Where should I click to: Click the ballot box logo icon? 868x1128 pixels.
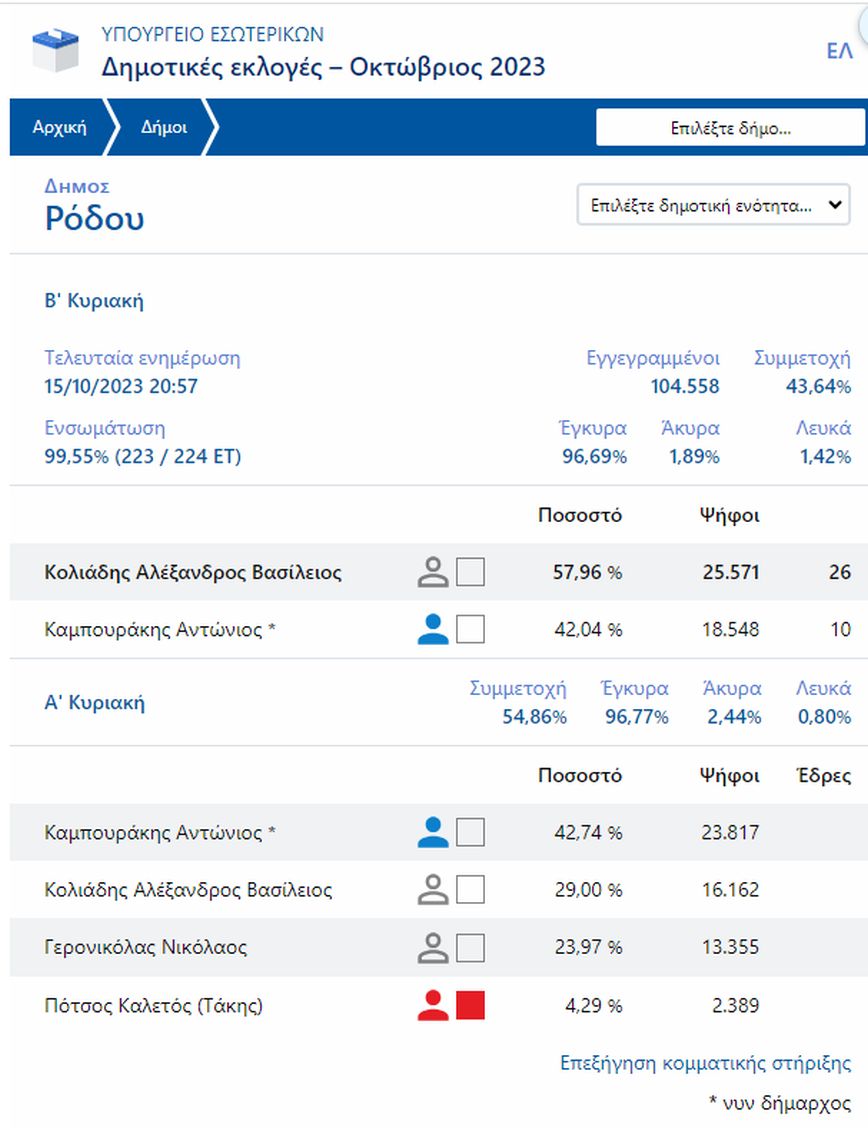click(x=56, y=50)
